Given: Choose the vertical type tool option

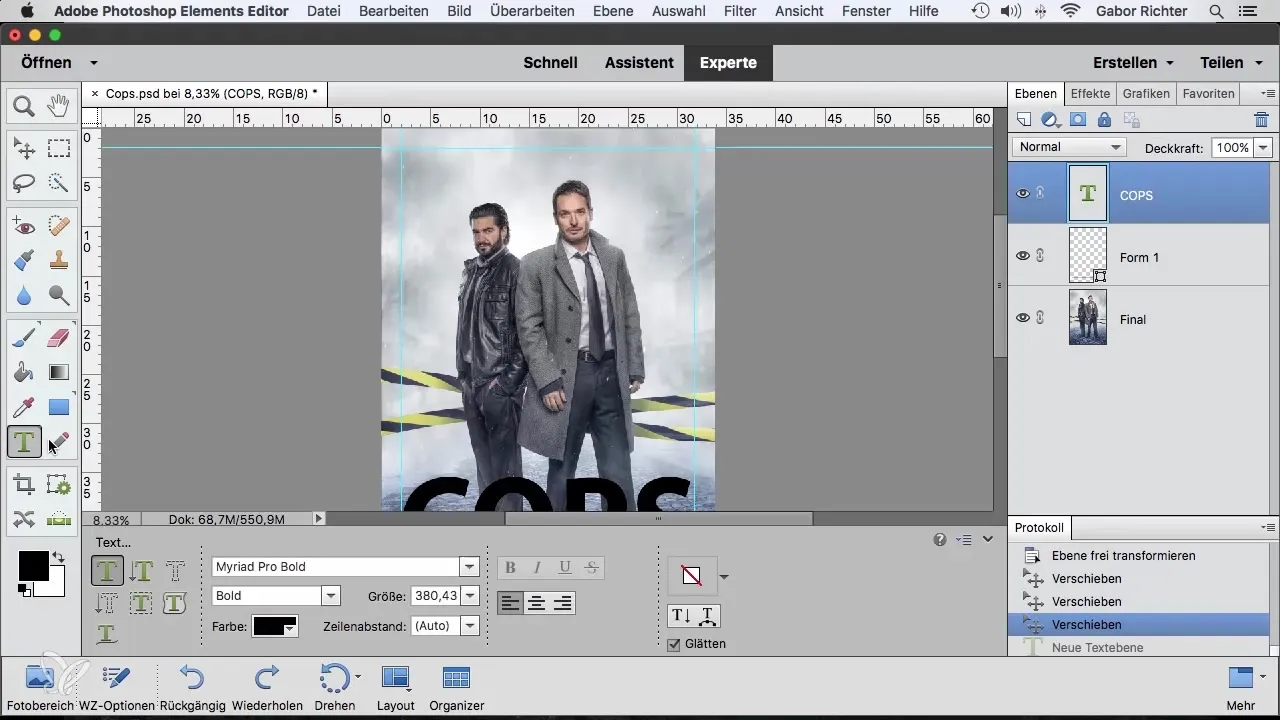Looking at the screenshot, I should coord(141,571).
